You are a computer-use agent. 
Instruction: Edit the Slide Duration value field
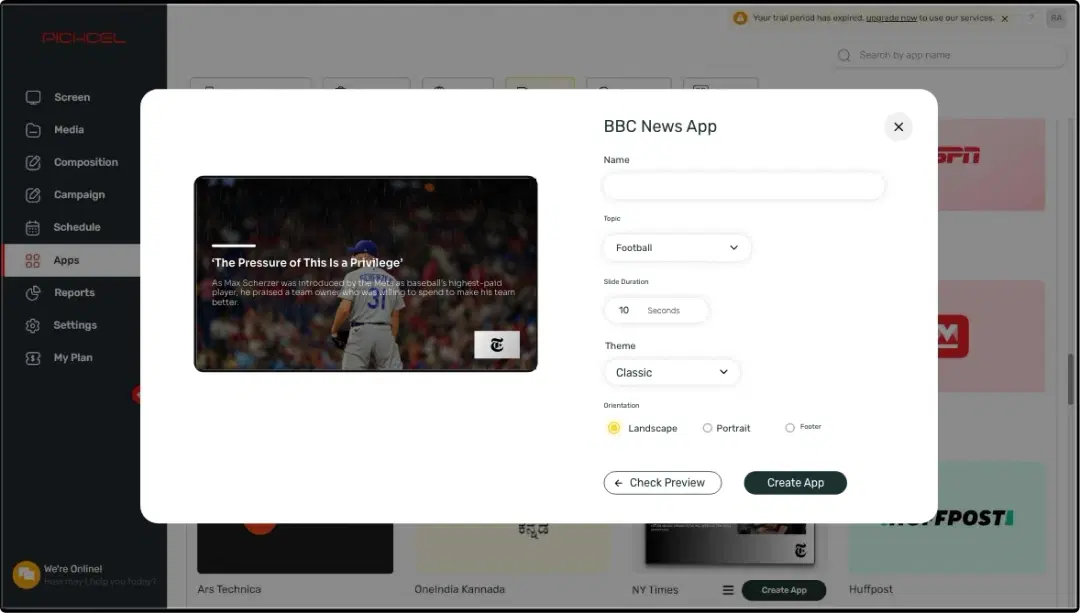[x=656, y=310]
